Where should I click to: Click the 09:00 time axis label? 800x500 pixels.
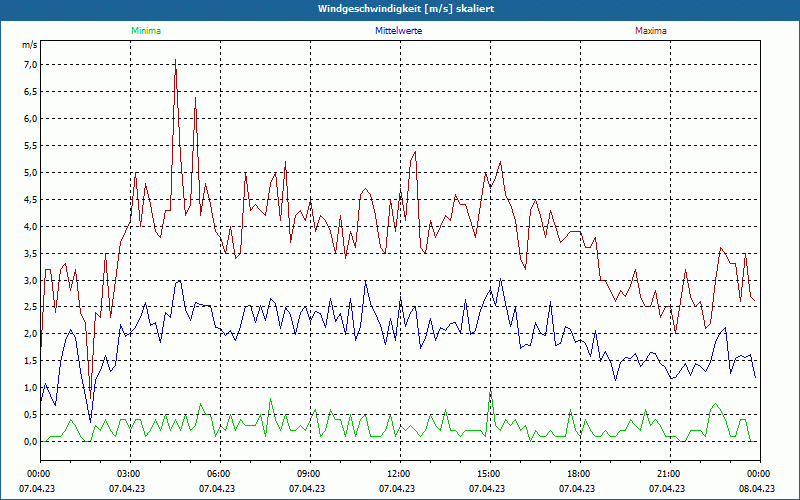[x=307, y=474]
